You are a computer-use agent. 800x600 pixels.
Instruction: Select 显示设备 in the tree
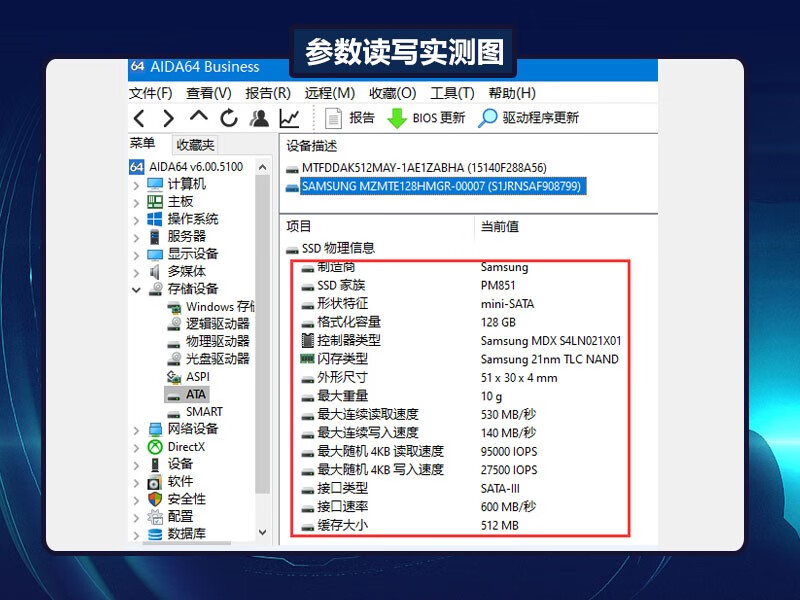point(183,254)
